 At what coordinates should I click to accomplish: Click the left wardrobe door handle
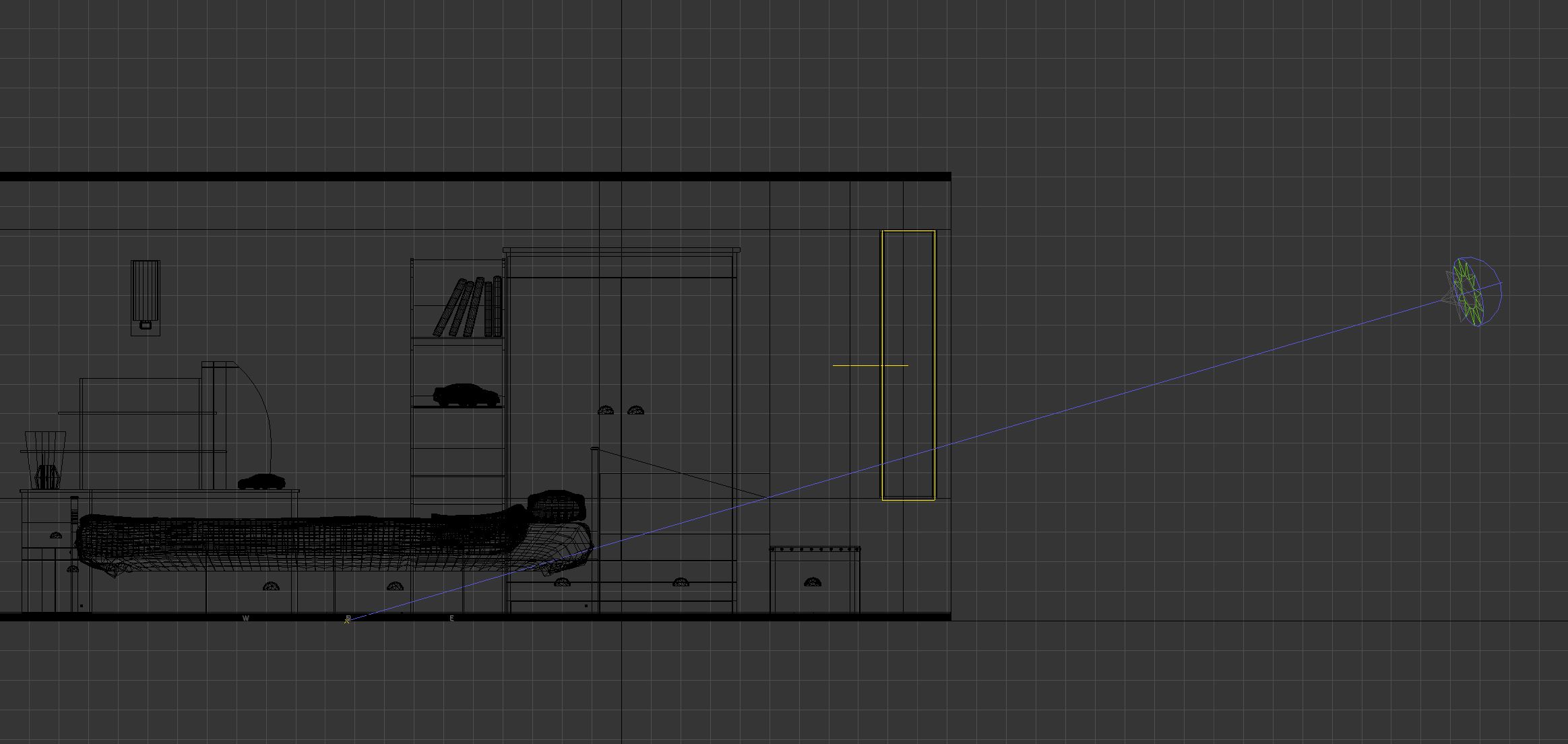pos(606,410)
